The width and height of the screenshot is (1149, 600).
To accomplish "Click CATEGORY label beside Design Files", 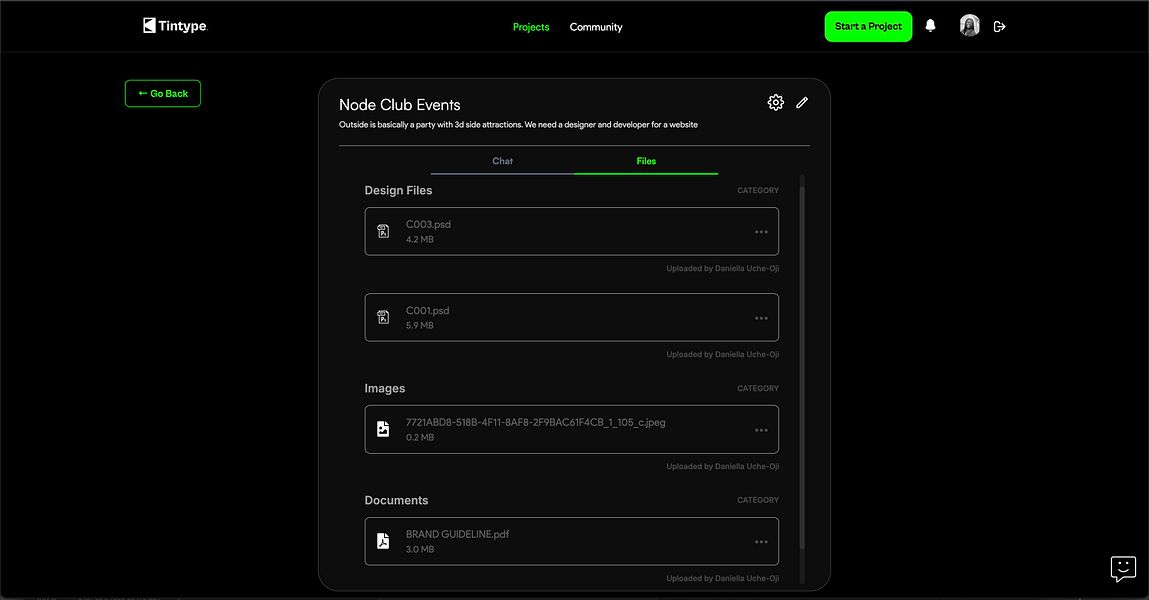I will (x=758, y=190).
